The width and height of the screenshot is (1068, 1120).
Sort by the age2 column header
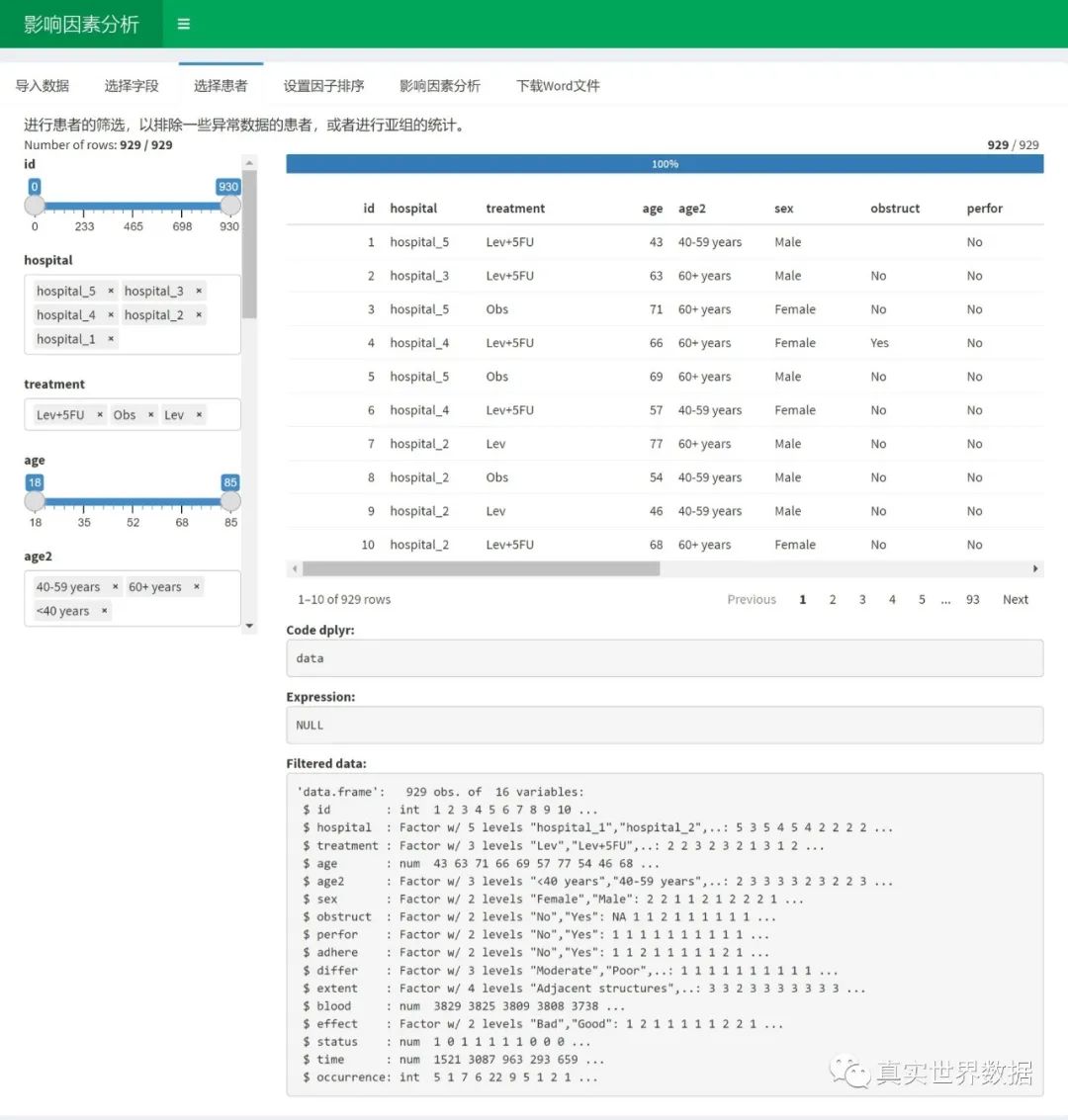tap(691, 209)
